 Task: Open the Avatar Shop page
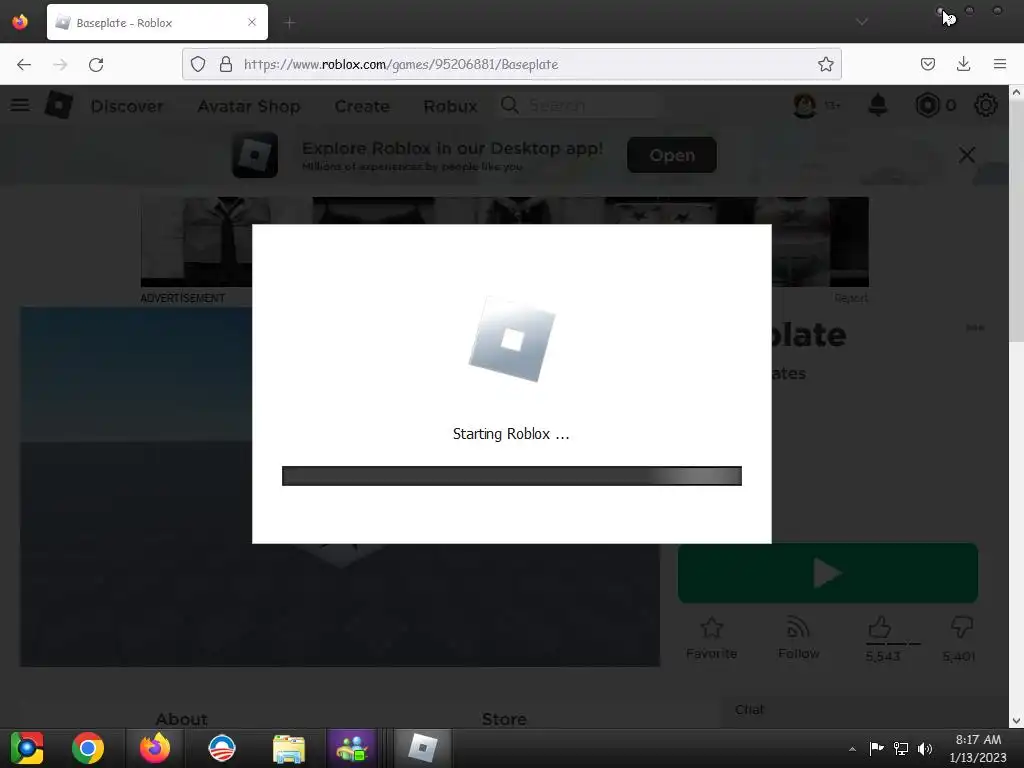tap(249, 106)
